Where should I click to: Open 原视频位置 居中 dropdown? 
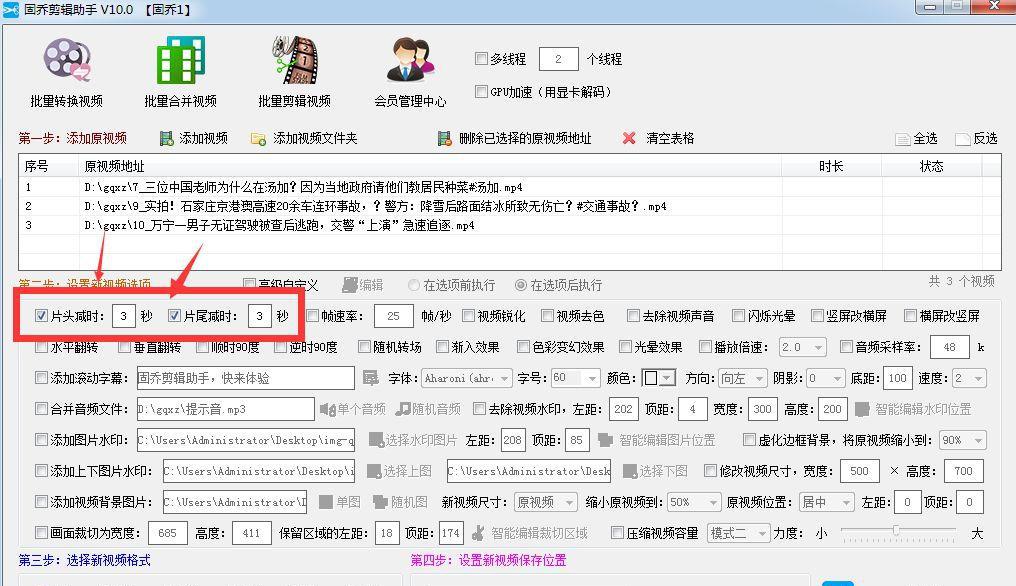(x=827, y=502)
